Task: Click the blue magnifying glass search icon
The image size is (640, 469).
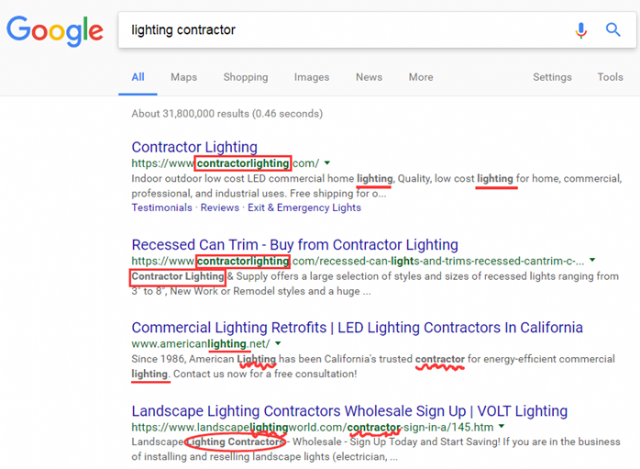Action: 613,30
